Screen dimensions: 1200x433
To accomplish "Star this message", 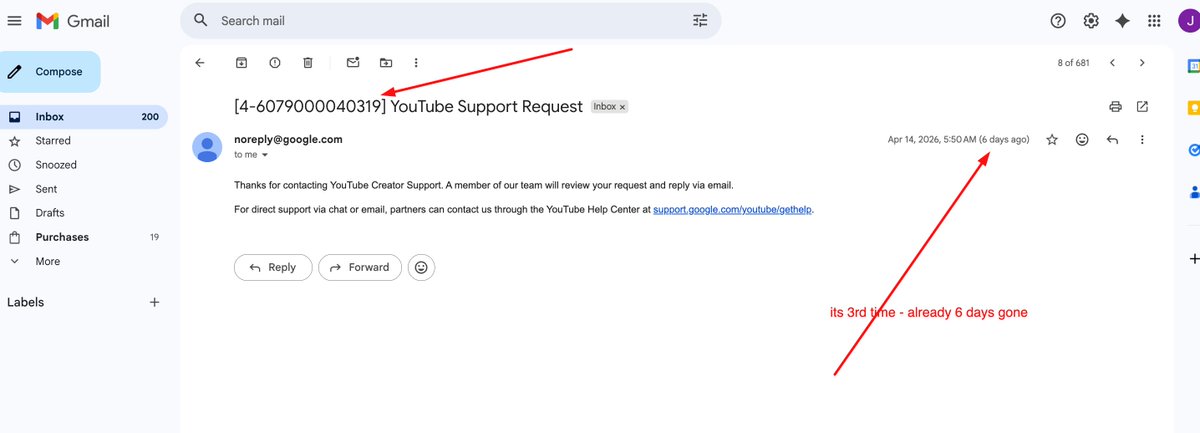I will (1052, 140).
